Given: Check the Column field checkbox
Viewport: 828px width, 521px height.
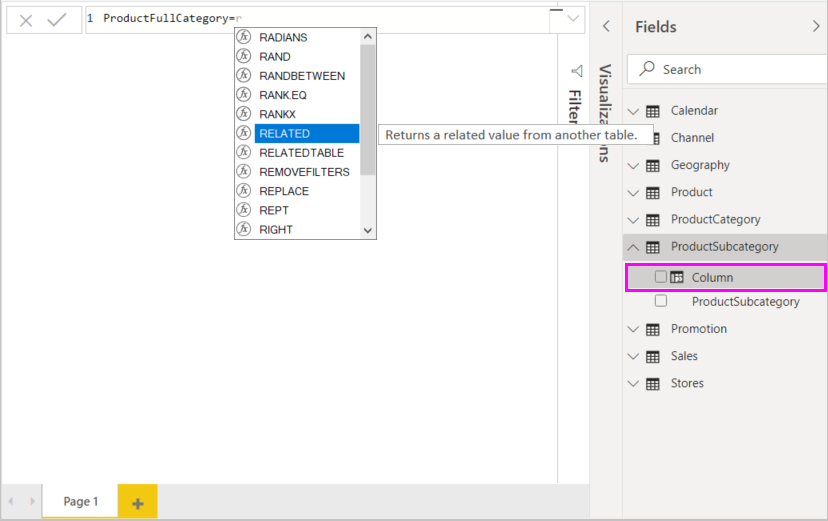Looking at the screenshot, I should (x=660, y=277).
